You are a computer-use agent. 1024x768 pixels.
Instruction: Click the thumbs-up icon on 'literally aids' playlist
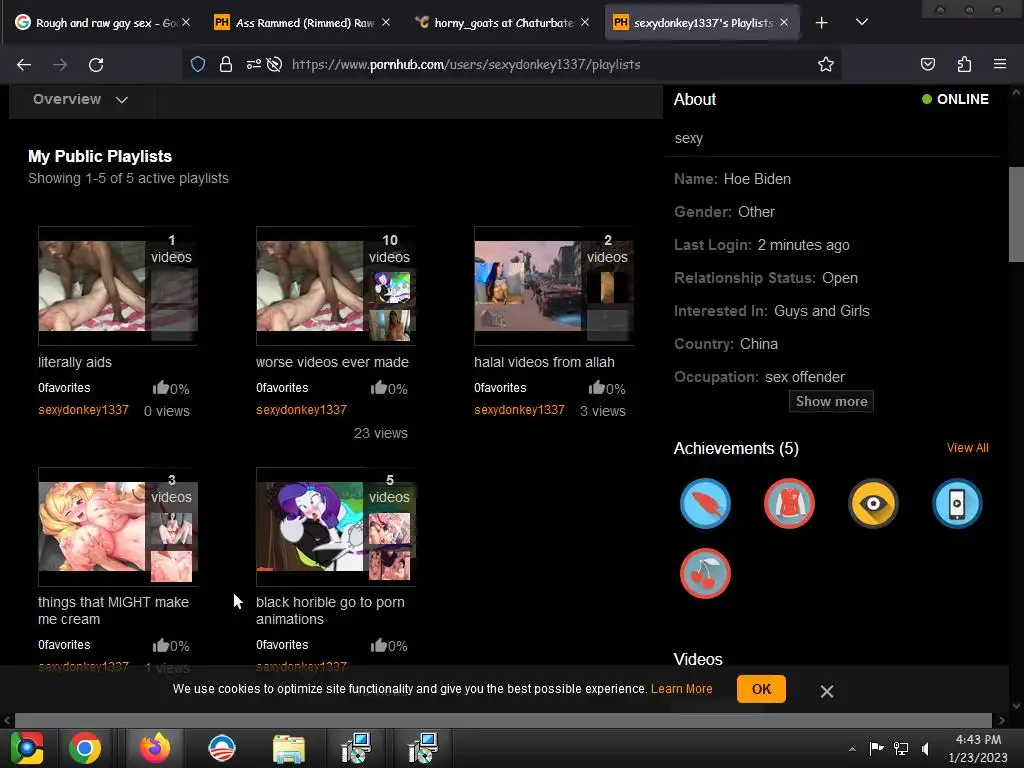point(160,388)
